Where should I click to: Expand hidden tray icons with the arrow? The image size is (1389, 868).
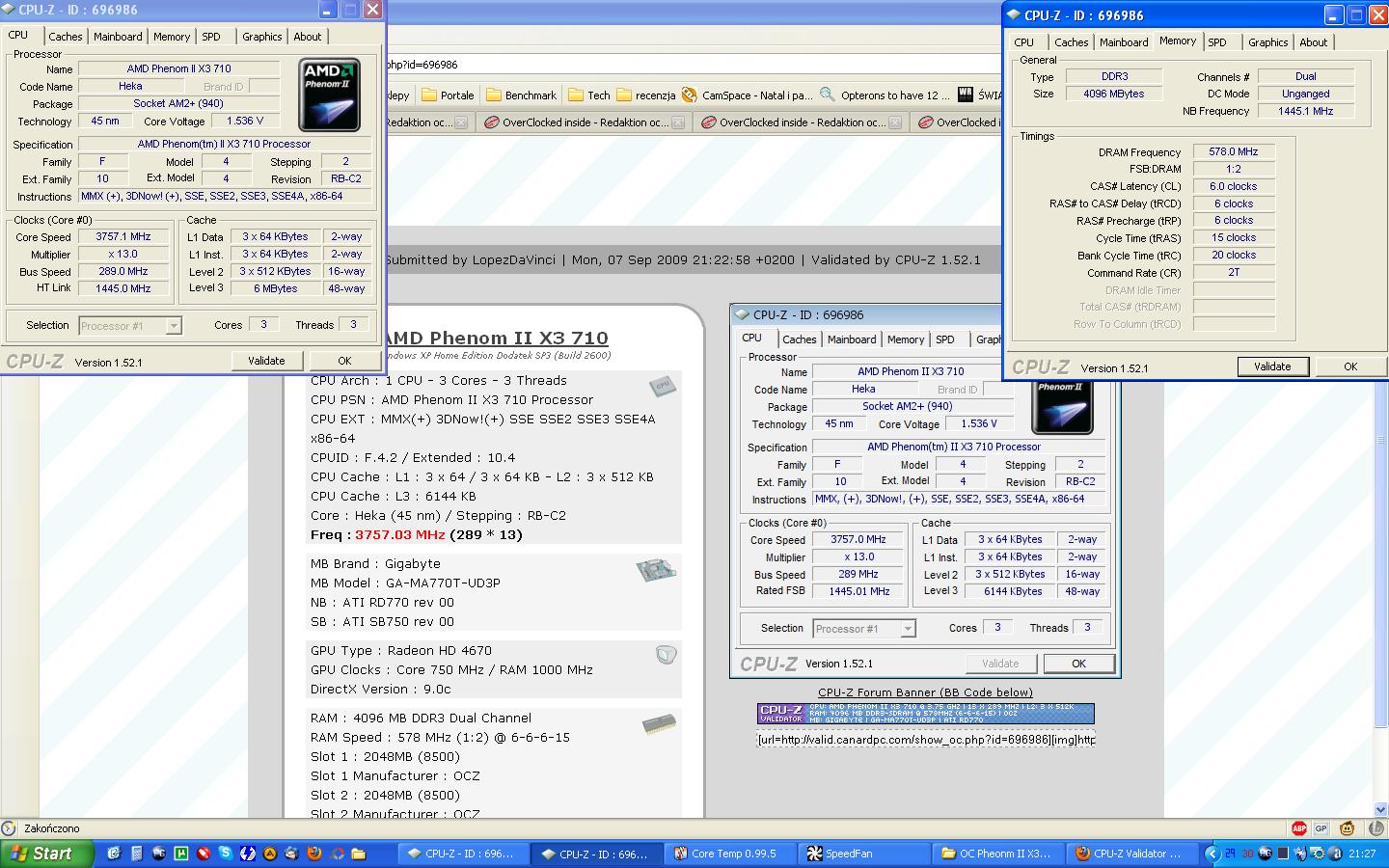1213,854
